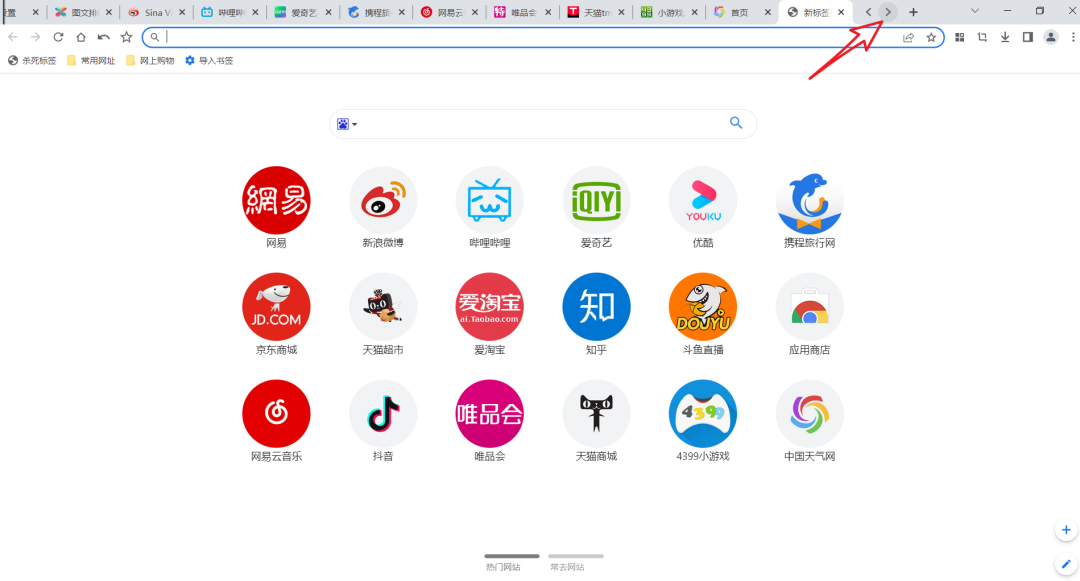1080x581 pixels.
Task: Click the undo closed tab arrow icon
Action: [103, 37]
